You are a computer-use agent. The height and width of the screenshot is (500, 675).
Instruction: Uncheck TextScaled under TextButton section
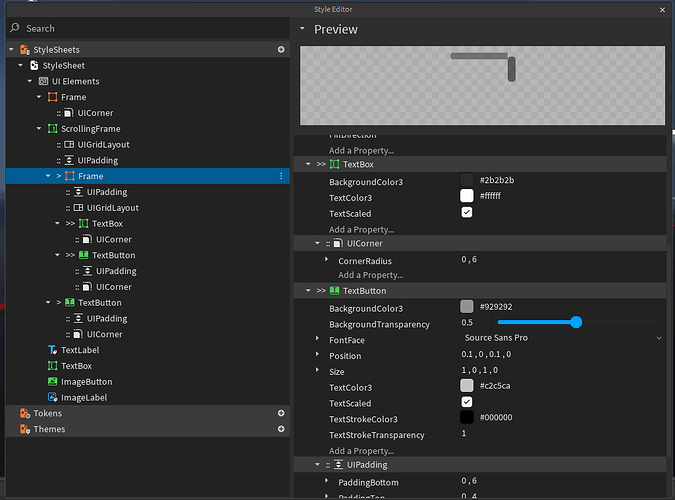(467, 402)
